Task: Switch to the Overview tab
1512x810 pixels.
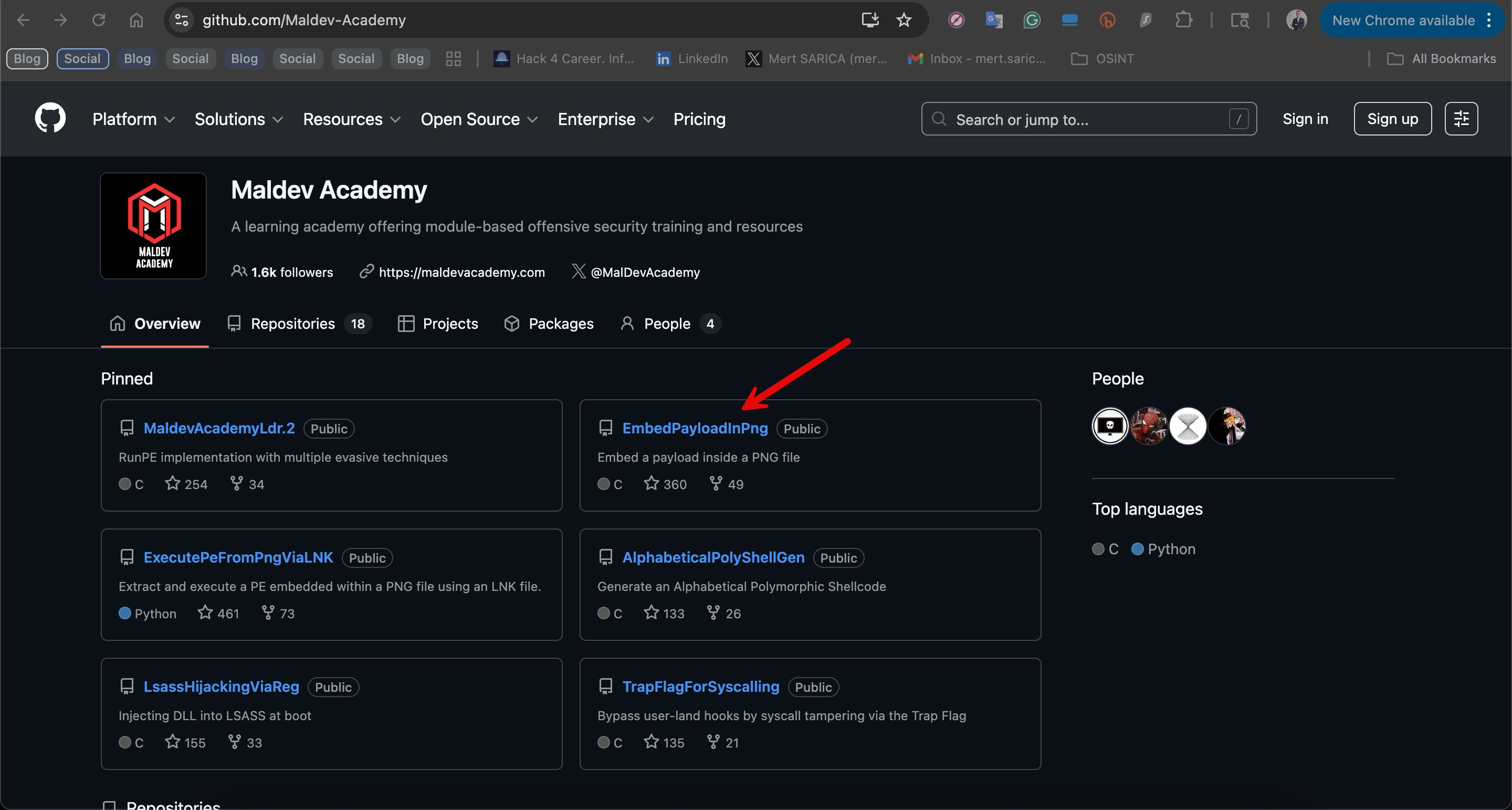Action: click(x=155, y=324)
